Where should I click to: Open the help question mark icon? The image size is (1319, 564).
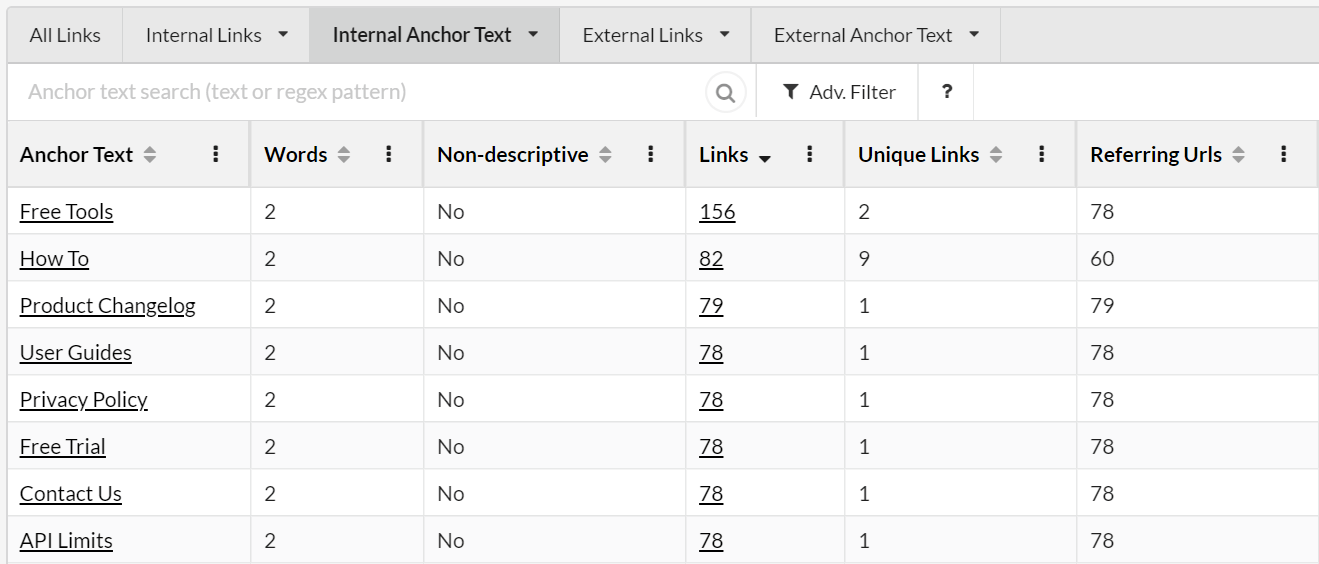click(x=946, y=92)
